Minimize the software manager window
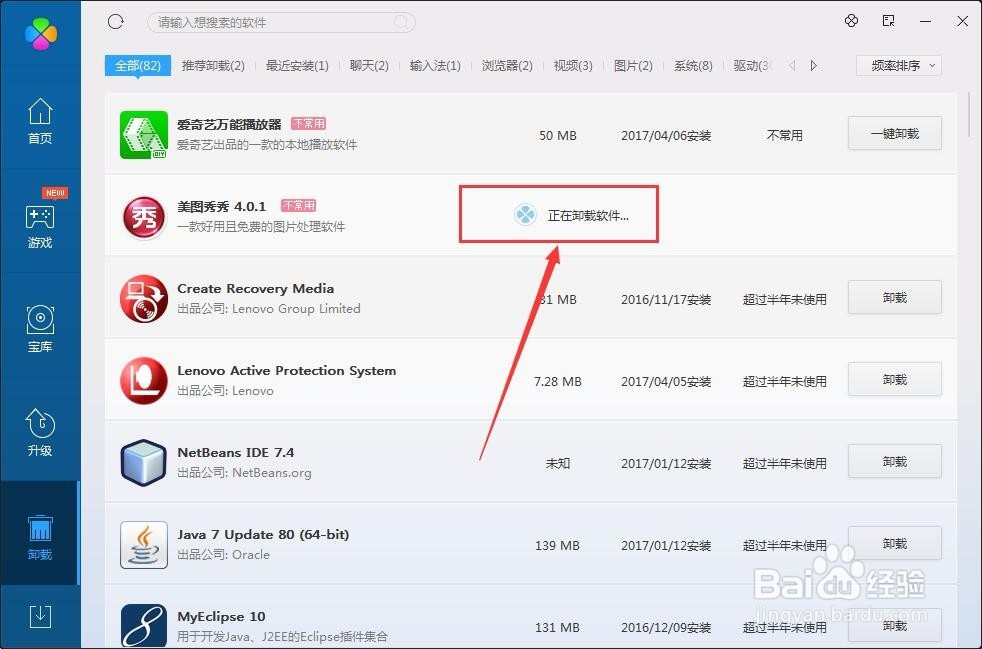The width and height of the screenshot is (982, 649). 926,21
